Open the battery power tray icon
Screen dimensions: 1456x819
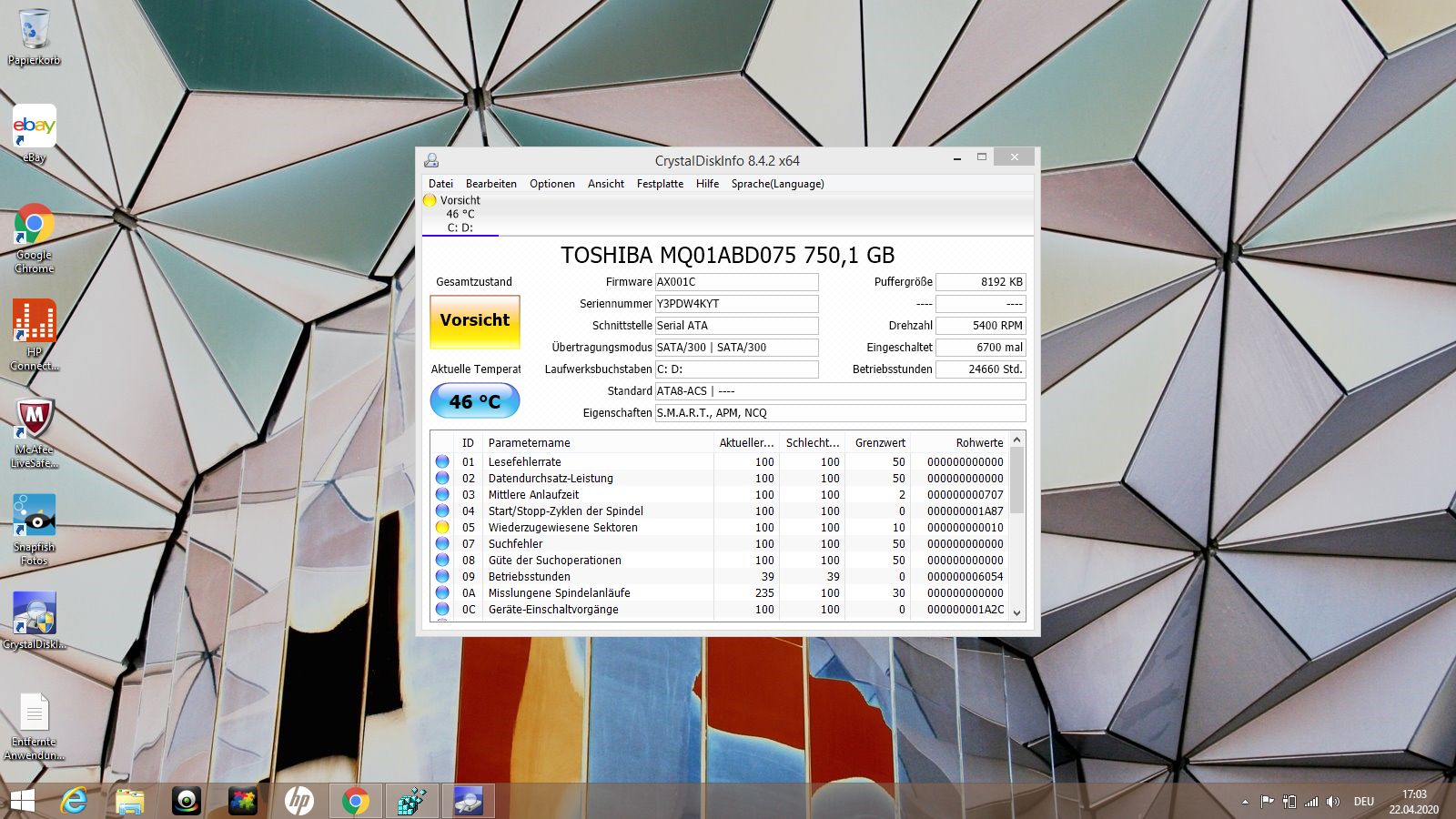(1289, 802)
